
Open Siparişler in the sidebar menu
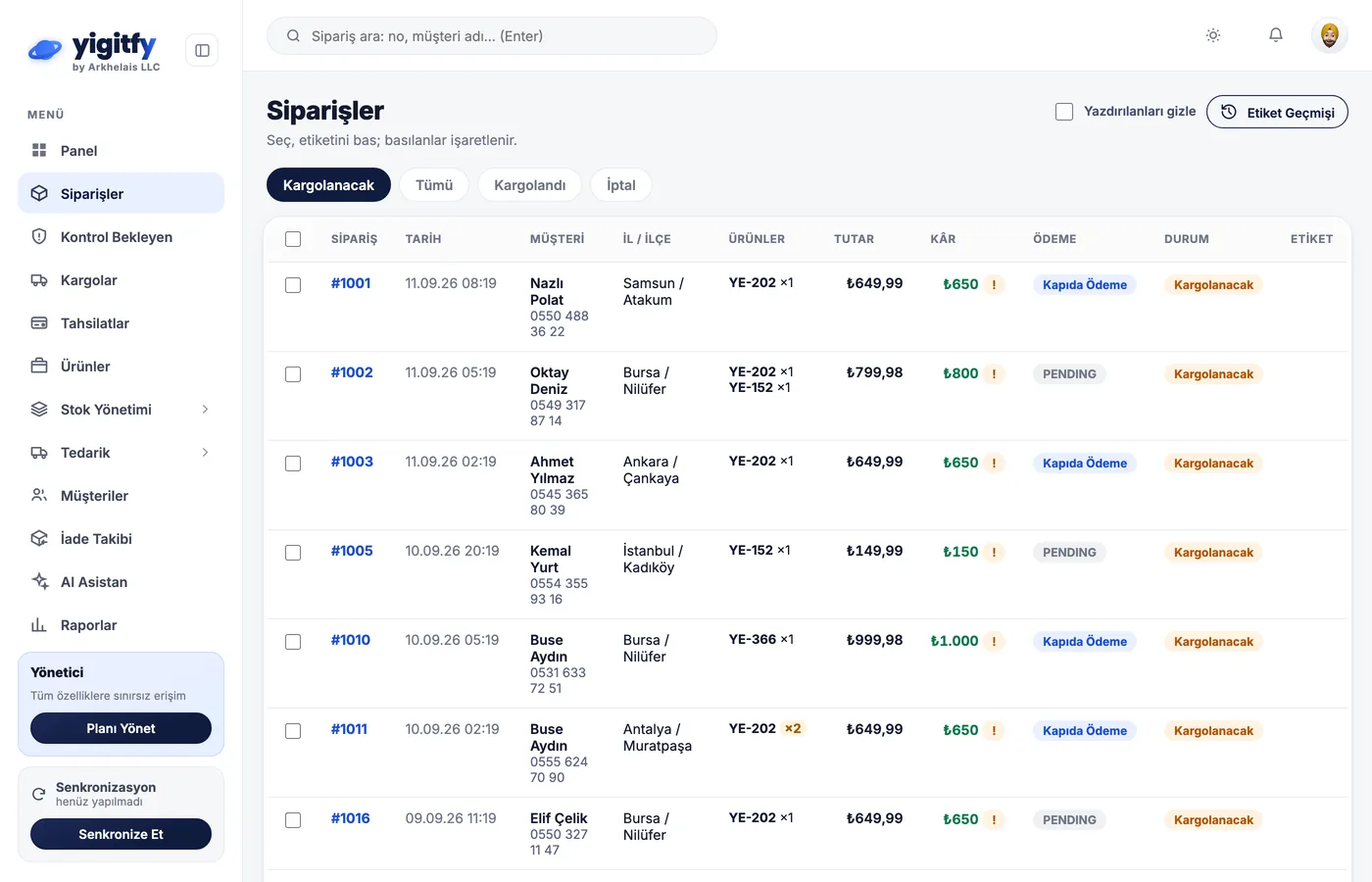[121, 193]
